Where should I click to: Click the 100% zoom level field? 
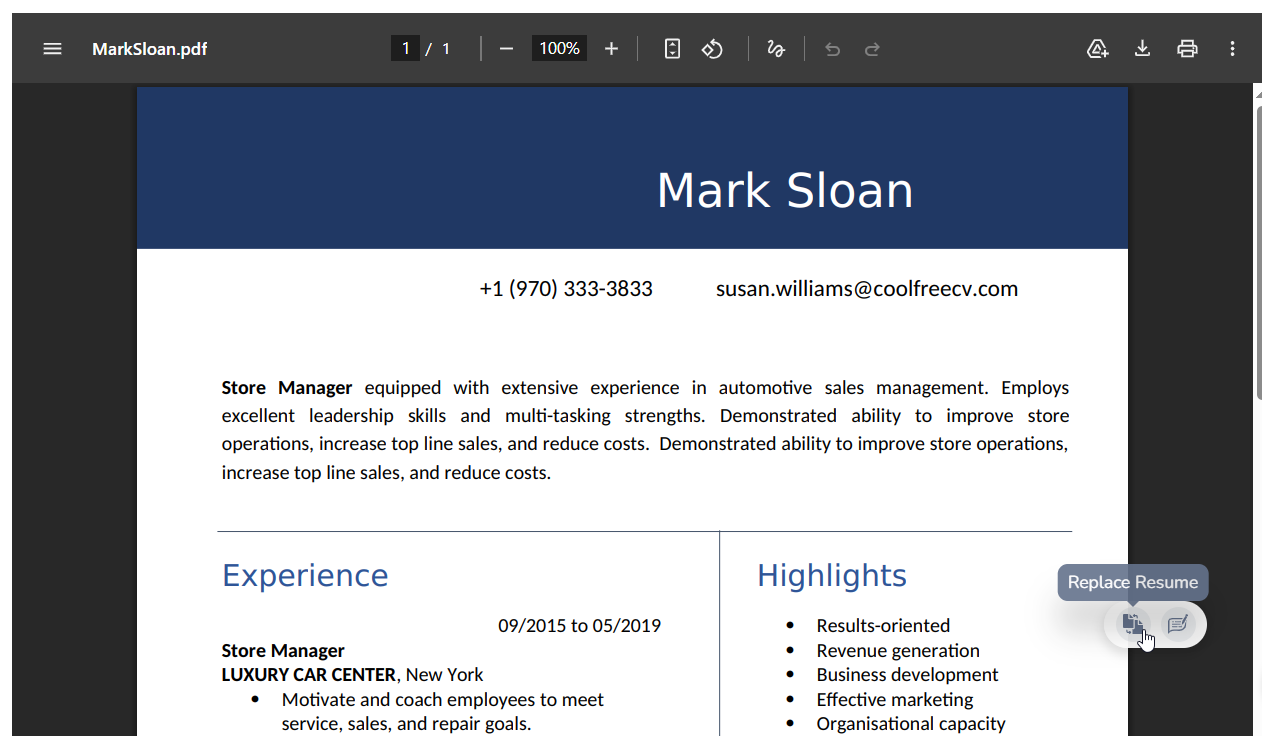tap(559, 49)
